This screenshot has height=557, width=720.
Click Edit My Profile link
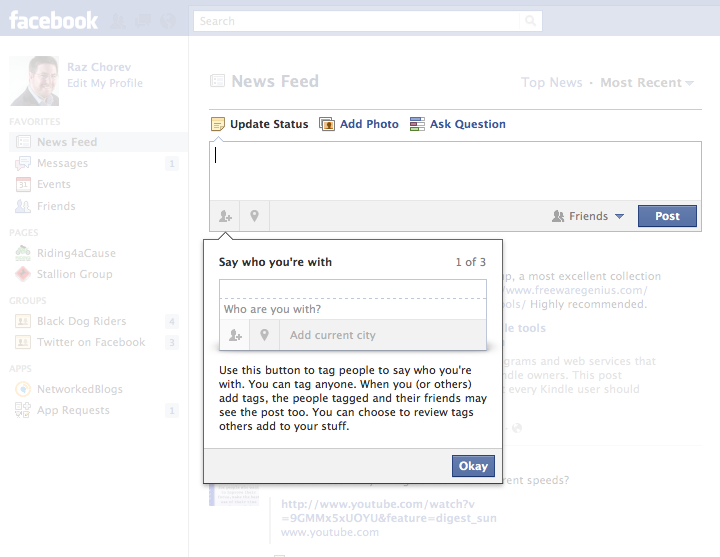[x=105, y=83]
